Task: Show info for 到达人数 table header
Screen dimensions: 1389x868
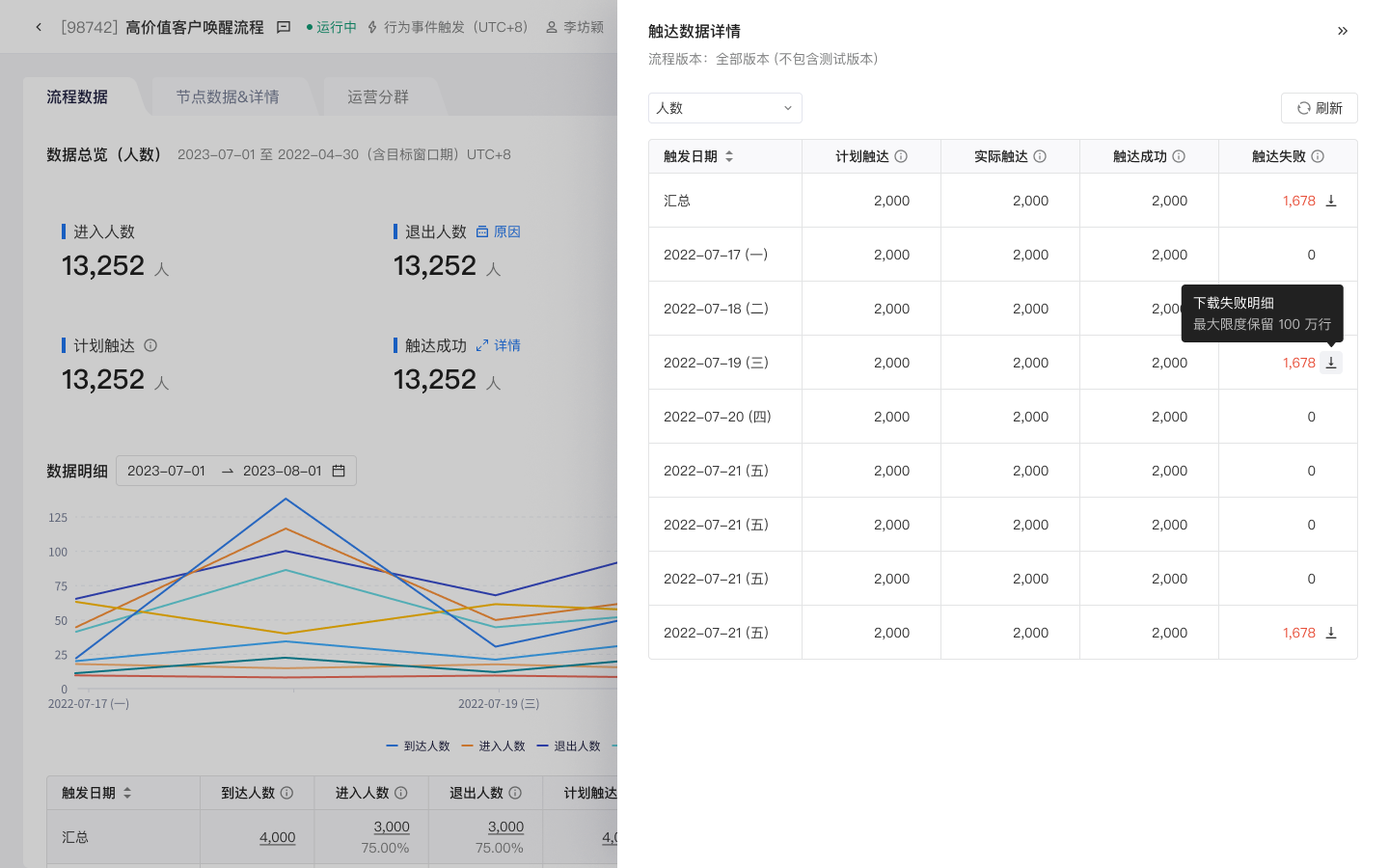Action: [286, 793]
